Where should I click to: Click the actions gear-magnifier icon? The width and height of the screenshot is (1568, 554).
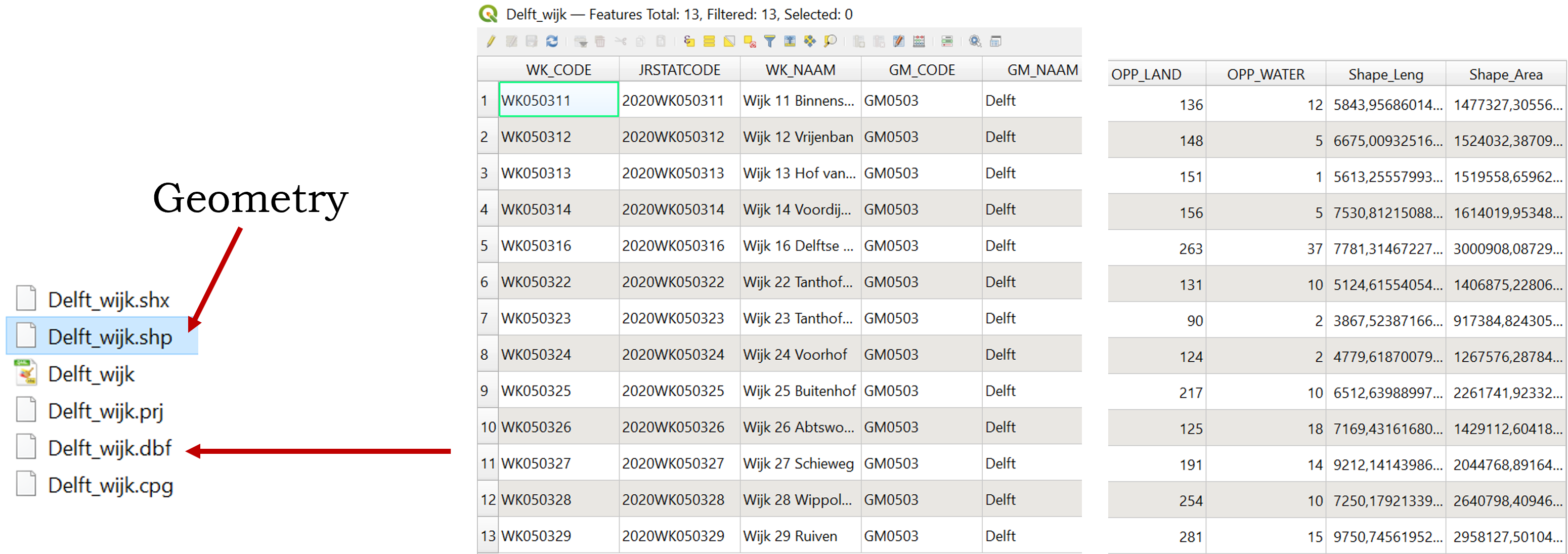(975, 41)
